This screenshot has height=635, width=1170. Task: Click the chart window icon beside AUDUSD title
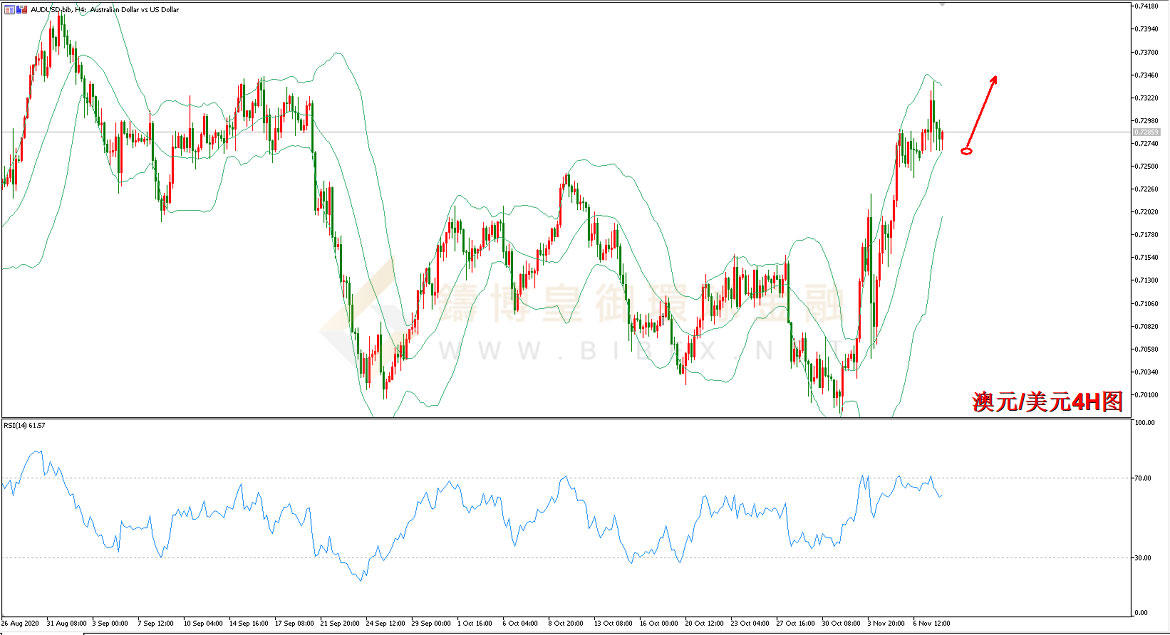(x=8, y=10)
